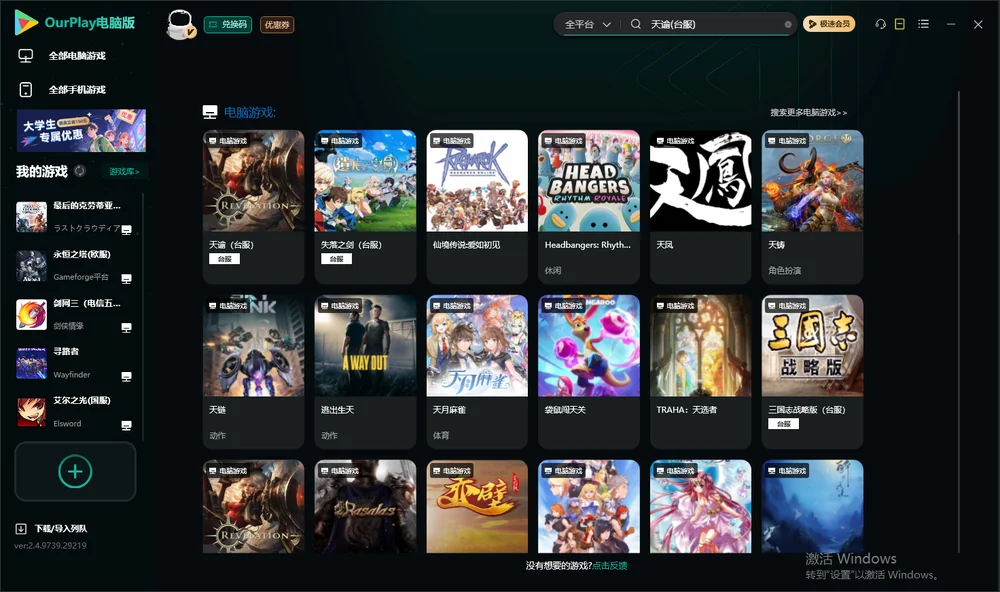Click the 兑换码 redeem code button
Image resolution: width=1000 pixels, height=592 pixels.
228,25
